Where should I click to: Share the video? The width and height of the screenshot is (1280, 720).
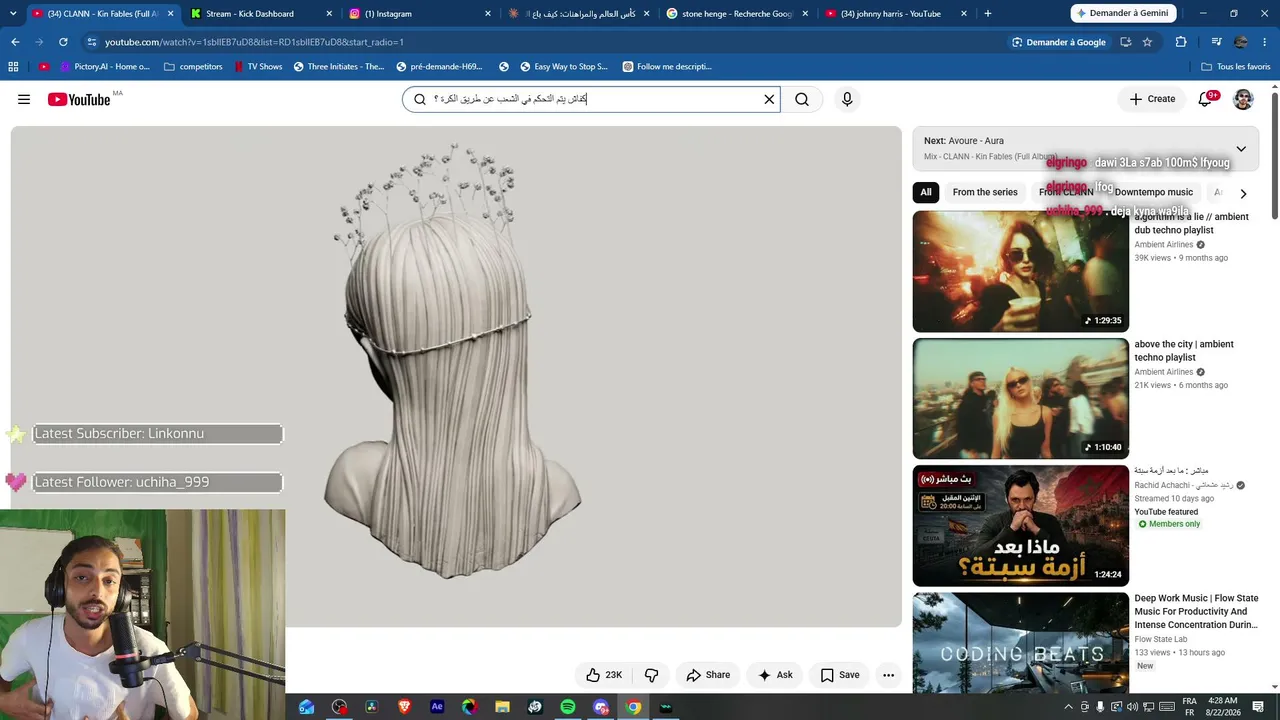(708, 675)
